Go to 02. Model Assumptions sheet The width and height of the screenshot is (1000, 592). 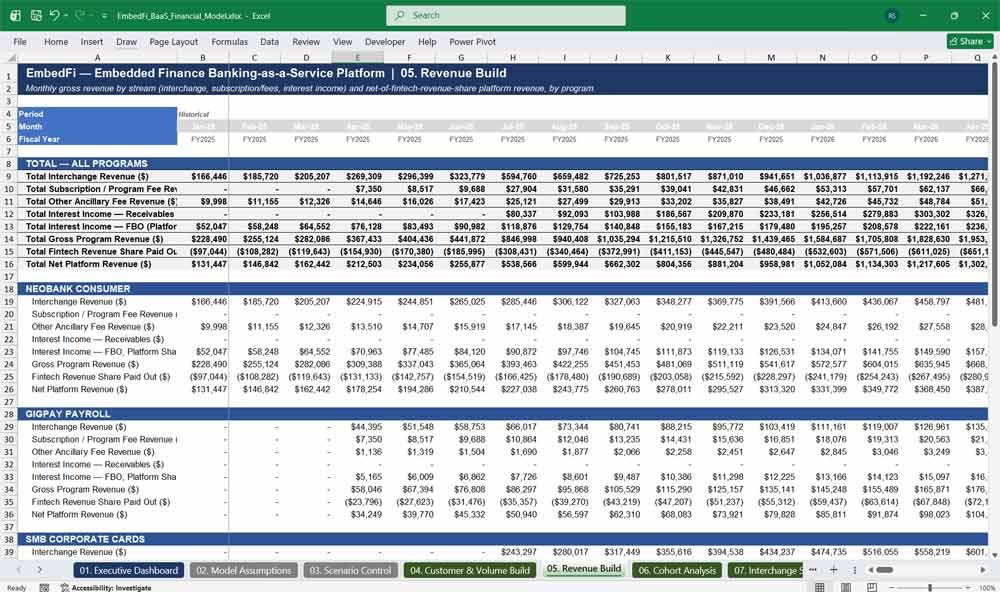[x=244, y=570]
